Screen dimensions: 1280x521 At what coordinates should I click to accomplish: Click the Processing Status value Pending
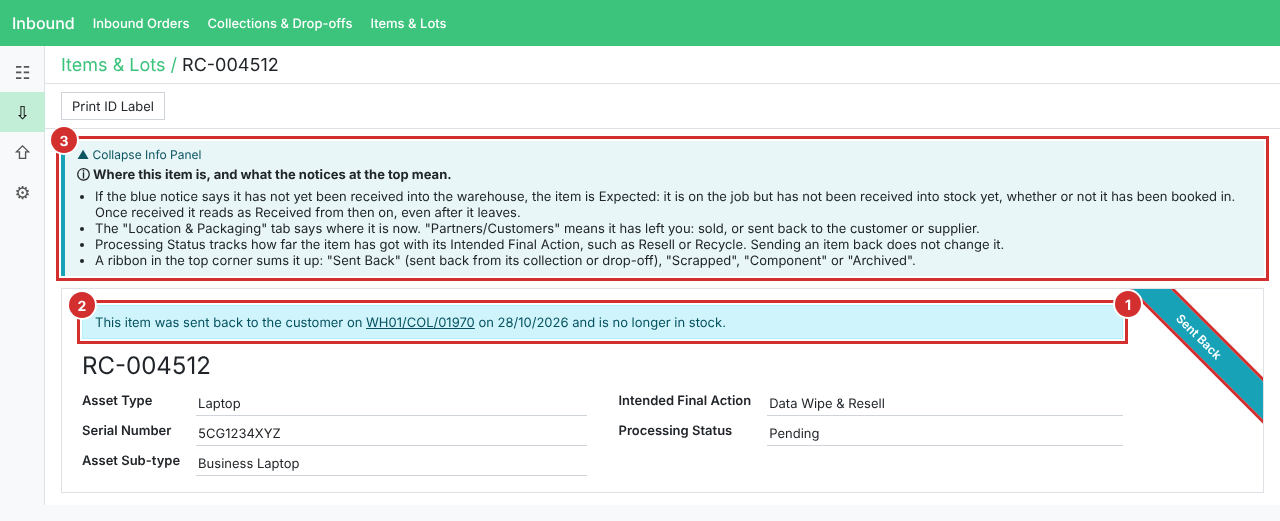(944, 434)
